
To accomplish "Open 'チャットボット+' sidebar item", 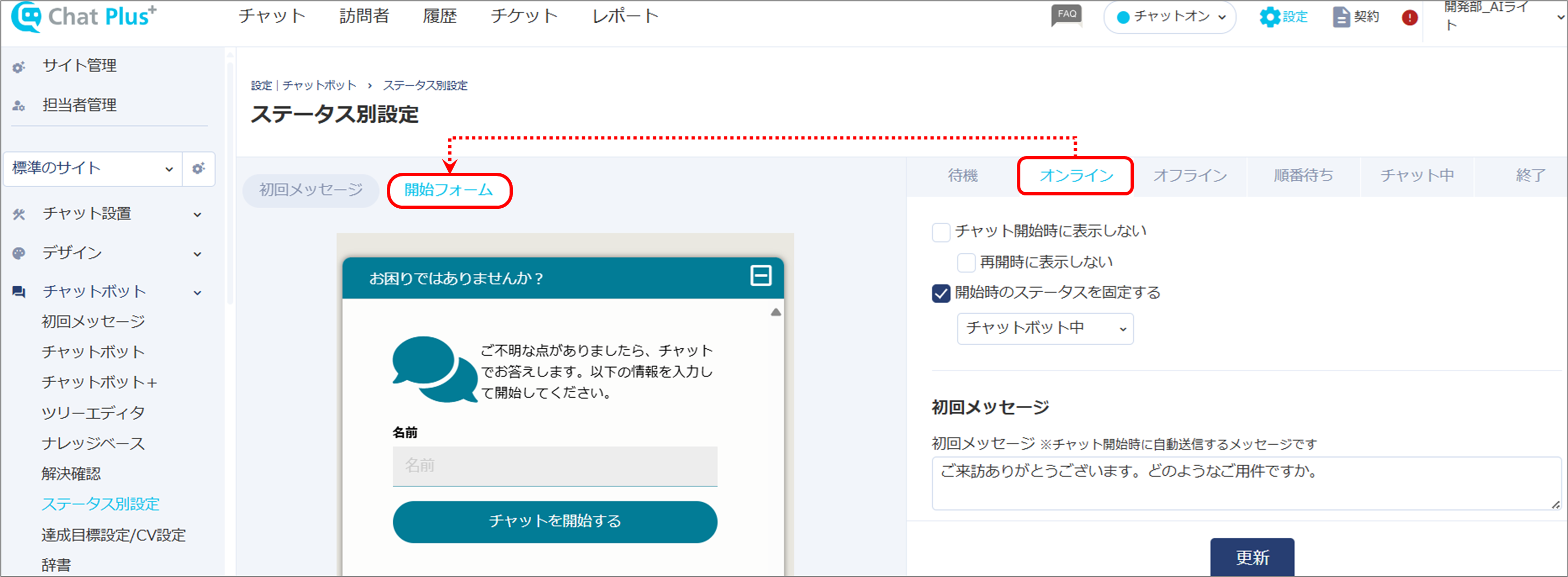I will tap(100, 383).
